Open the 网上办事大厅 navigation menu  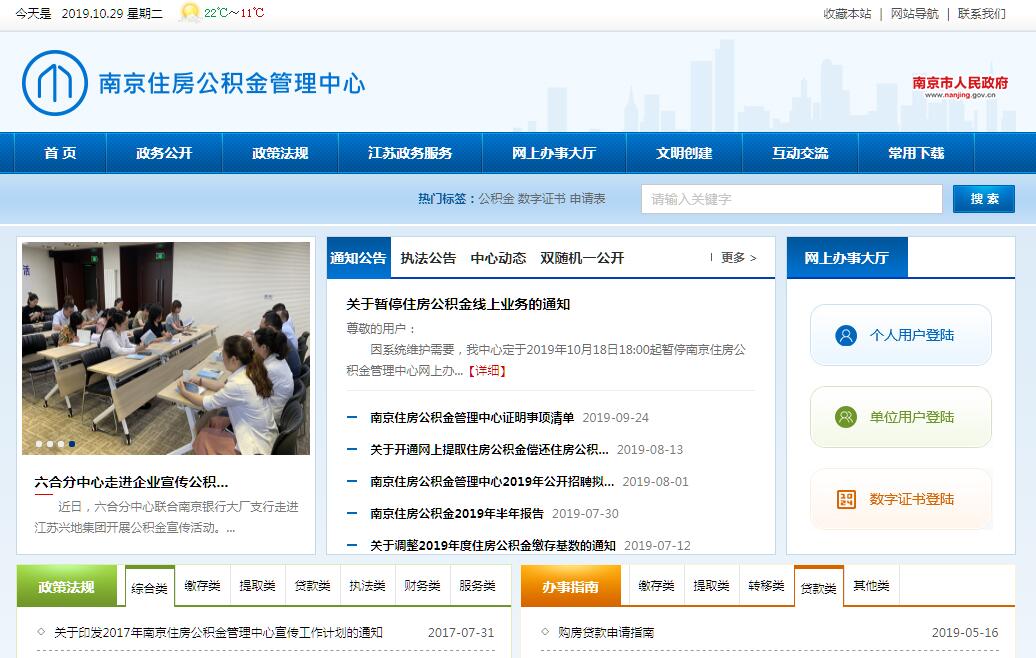pyautogui.click(x=553, y=153)
